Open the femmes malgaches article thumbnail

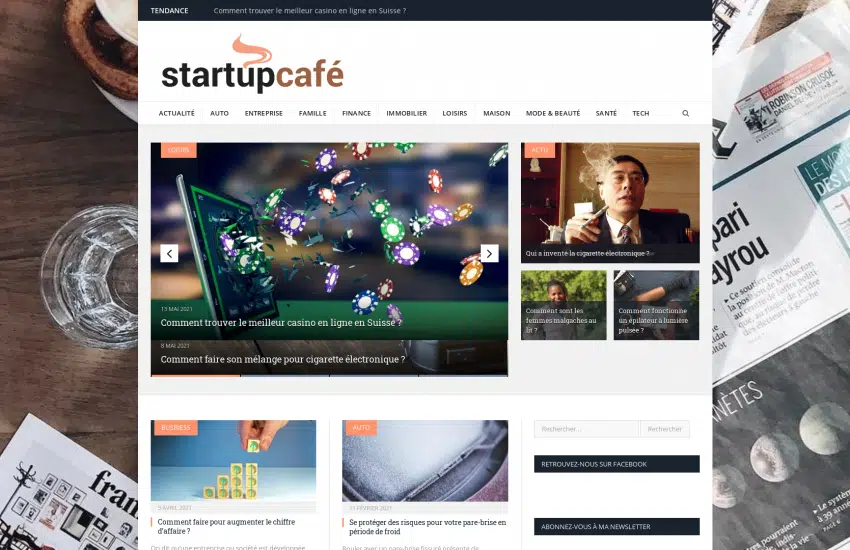[564, 305]
